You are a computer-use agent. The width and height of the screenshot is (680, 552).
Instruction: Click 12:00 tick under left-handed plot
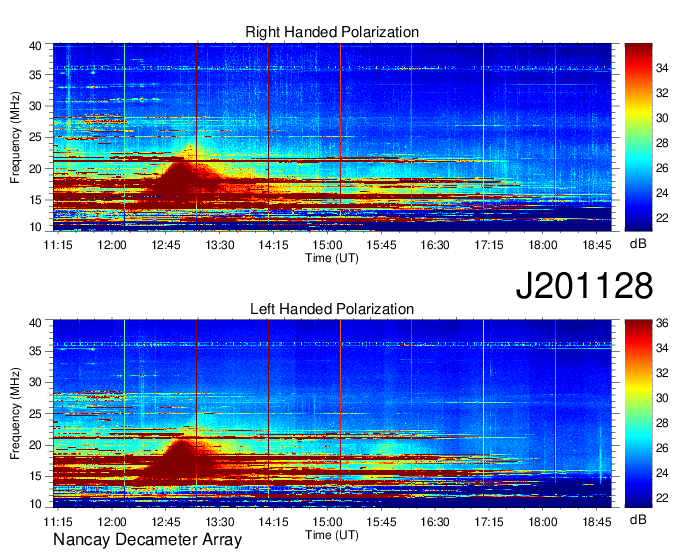pos(112,522)
